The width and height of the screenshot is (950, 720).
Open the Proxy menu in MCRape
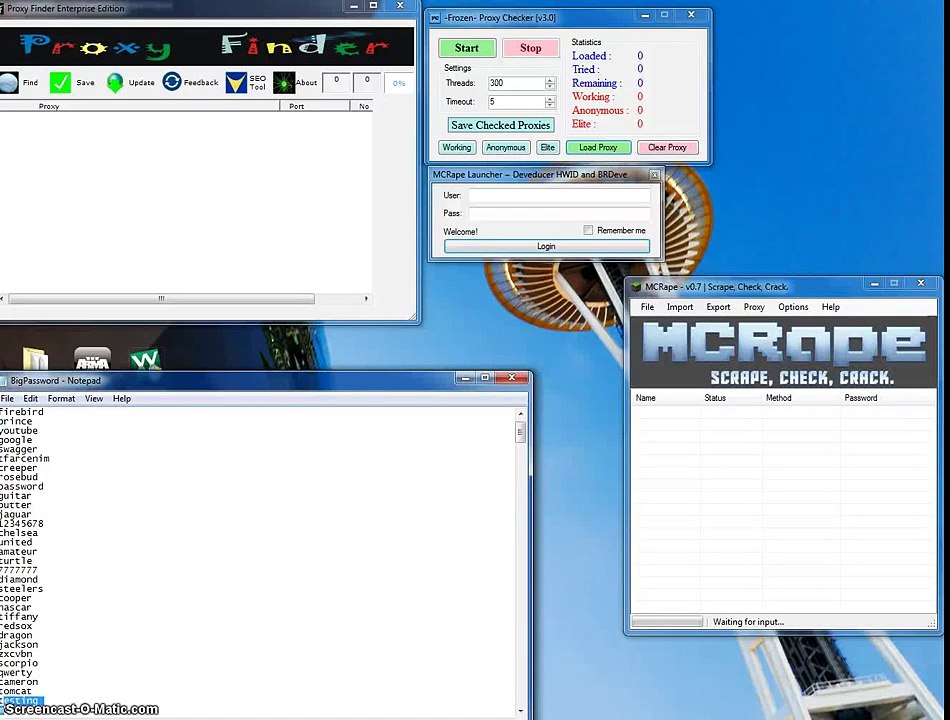[754, 307]
